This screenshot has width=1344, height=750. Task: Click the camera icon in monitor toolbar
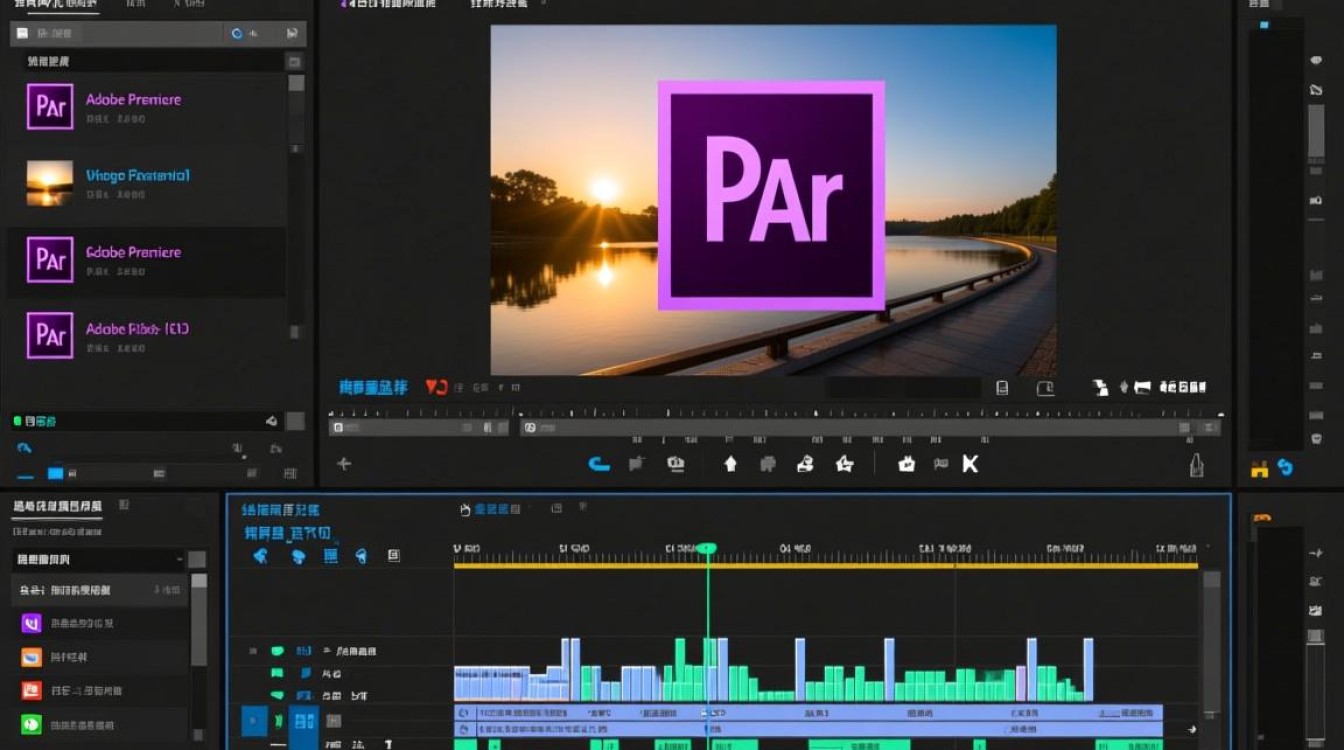click(x=676, y=464)
